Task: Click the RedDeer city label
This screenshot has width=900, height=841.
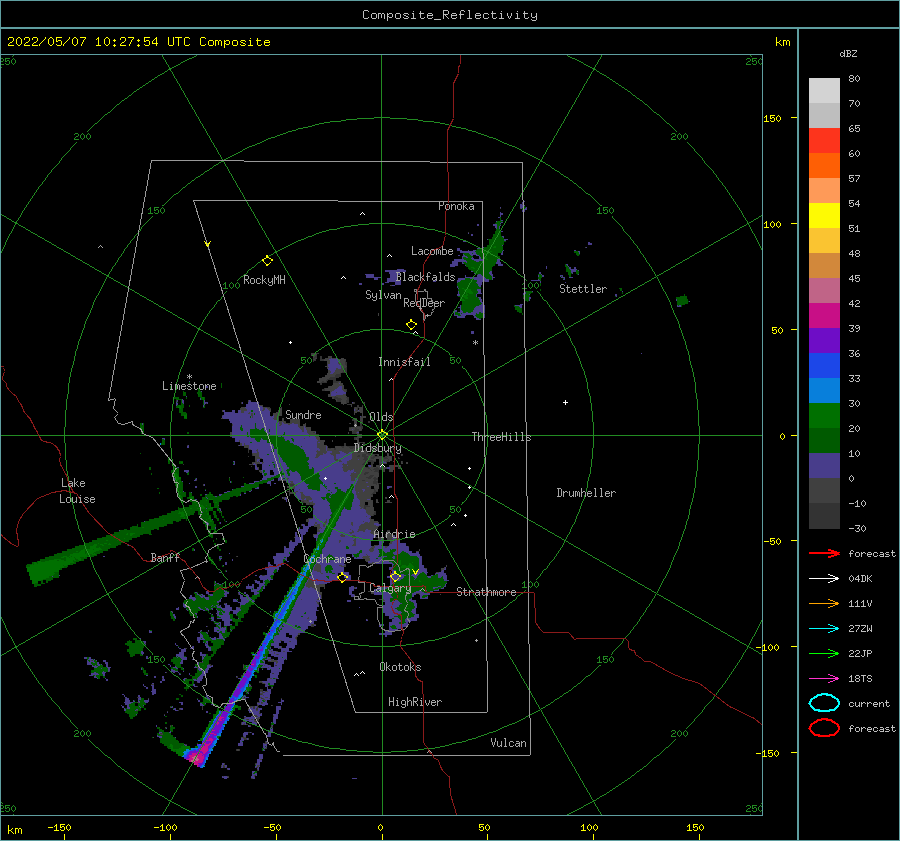Action: [x=424, y=303]
